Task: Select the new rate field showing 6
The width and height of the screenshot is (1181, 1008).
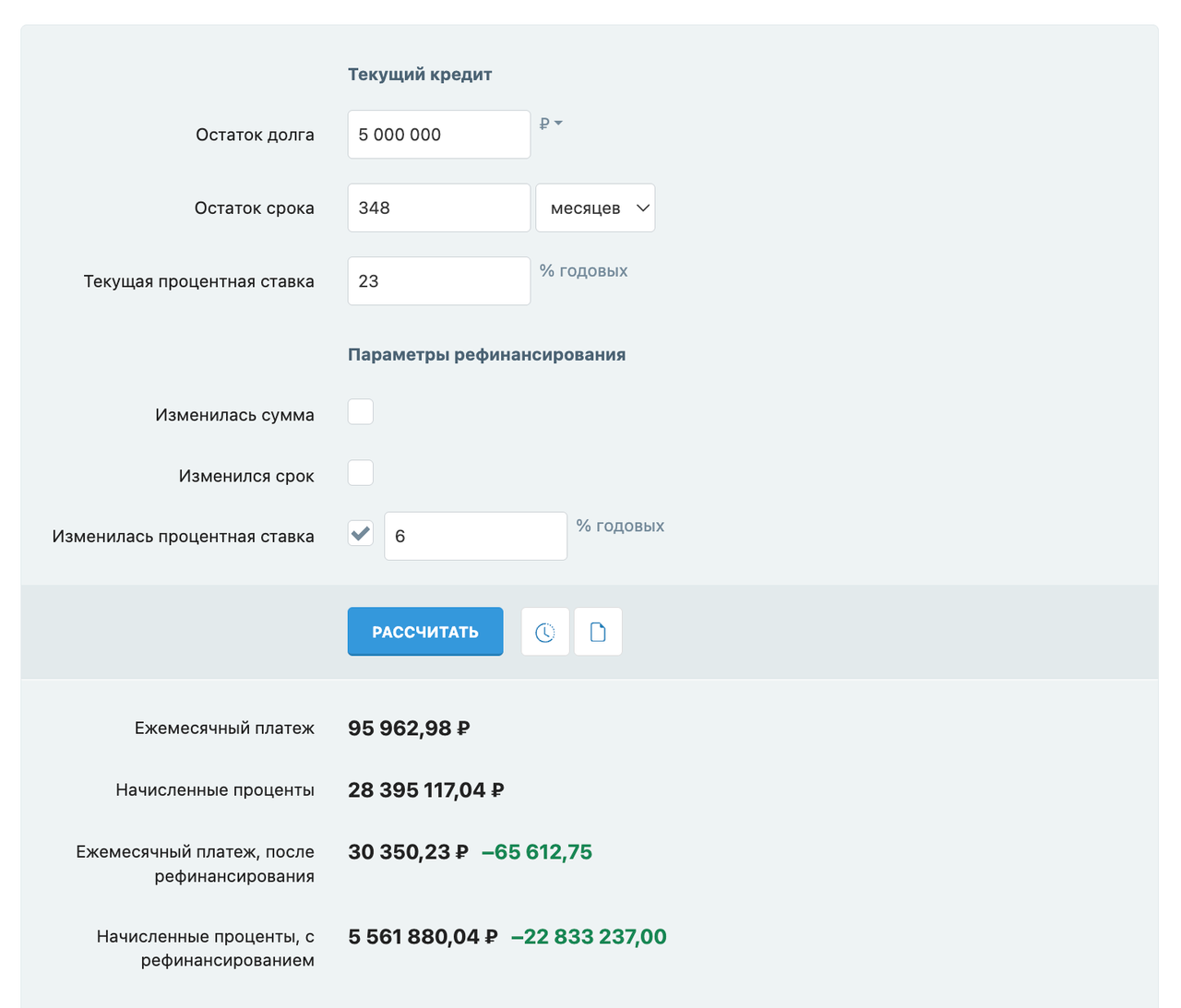Action: (x=475, y=536)
